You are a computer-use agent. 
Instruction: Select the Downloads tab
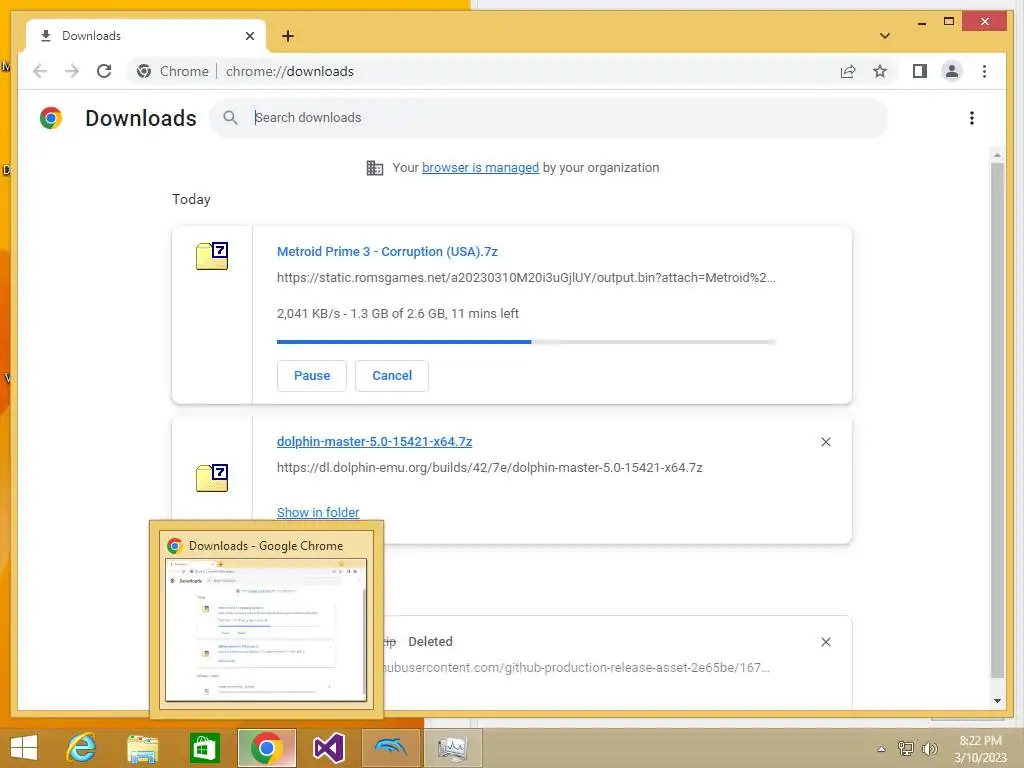click(146, 36)
